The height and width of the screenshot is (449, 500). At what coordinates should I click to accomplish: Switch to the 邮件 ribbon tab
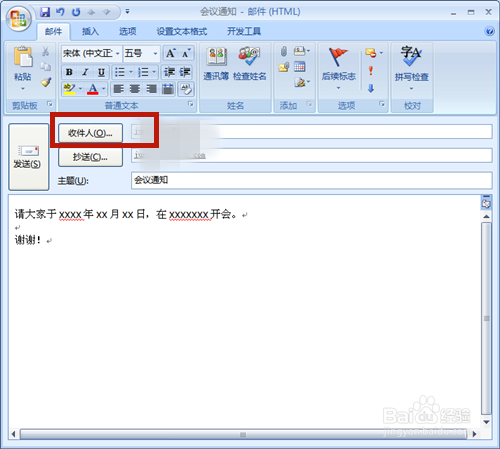54,31
